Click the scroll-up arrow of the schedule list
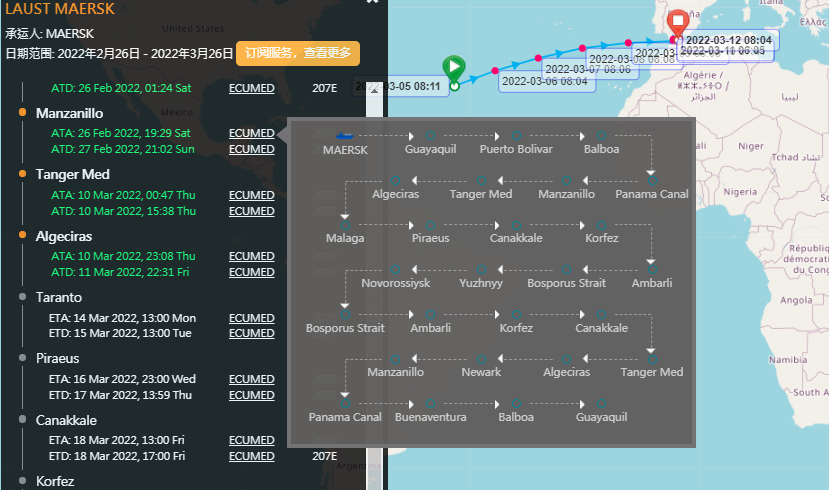This screenshot has width=829, height=490. pyautogui.click(x=373, y=89)
